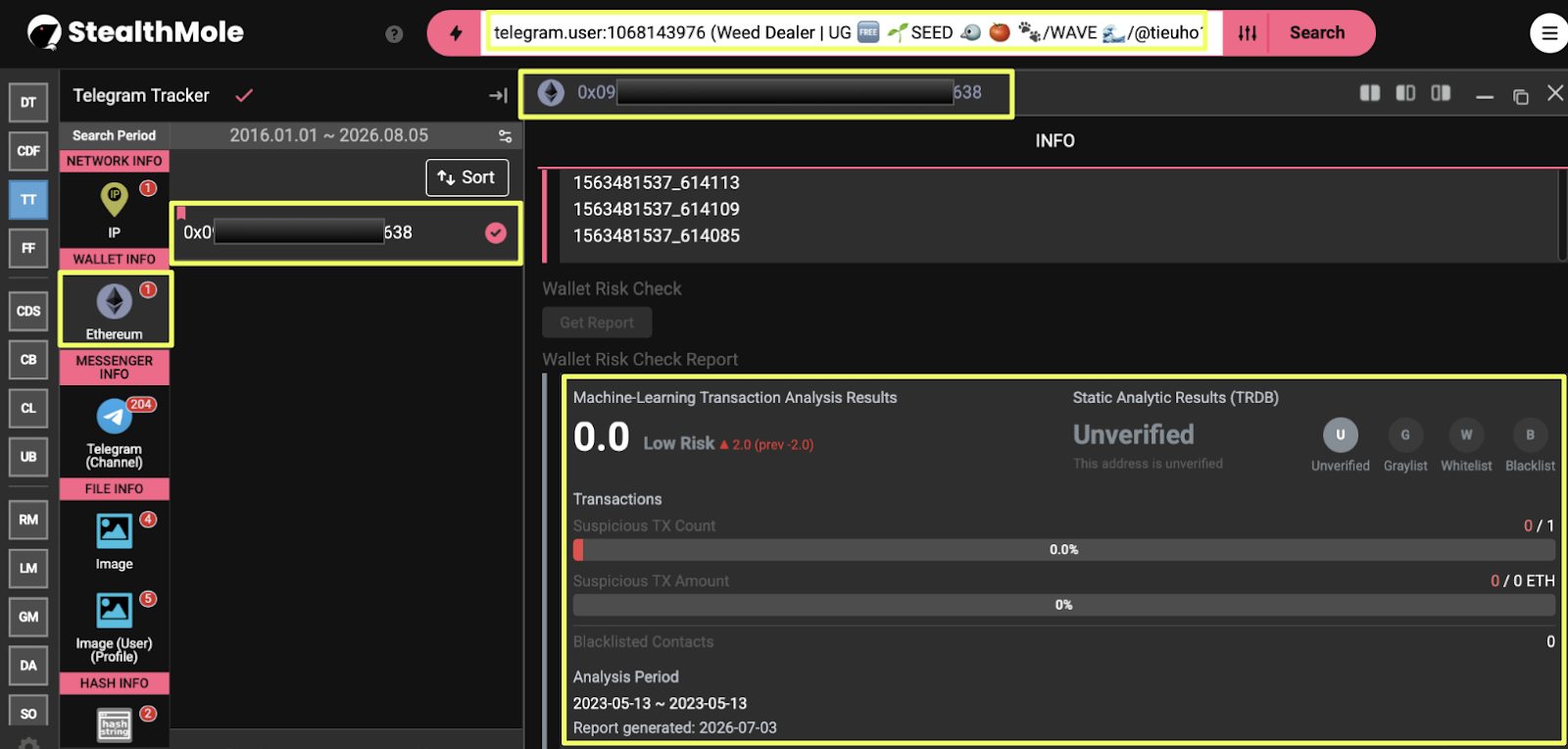Viewport: 1568px width, 749px height.
Task: Toggle the Telegram Tracker pink checkmark
Action: click(x=244, y=95)
